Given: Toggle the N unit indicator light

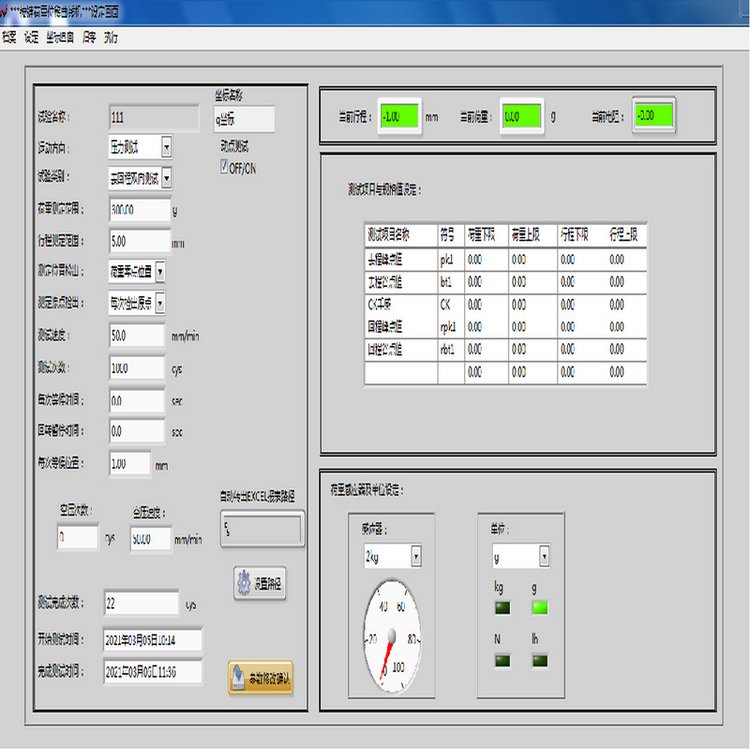Looking at the screenshot, I should pyautogui.click(x=502, y=661).
